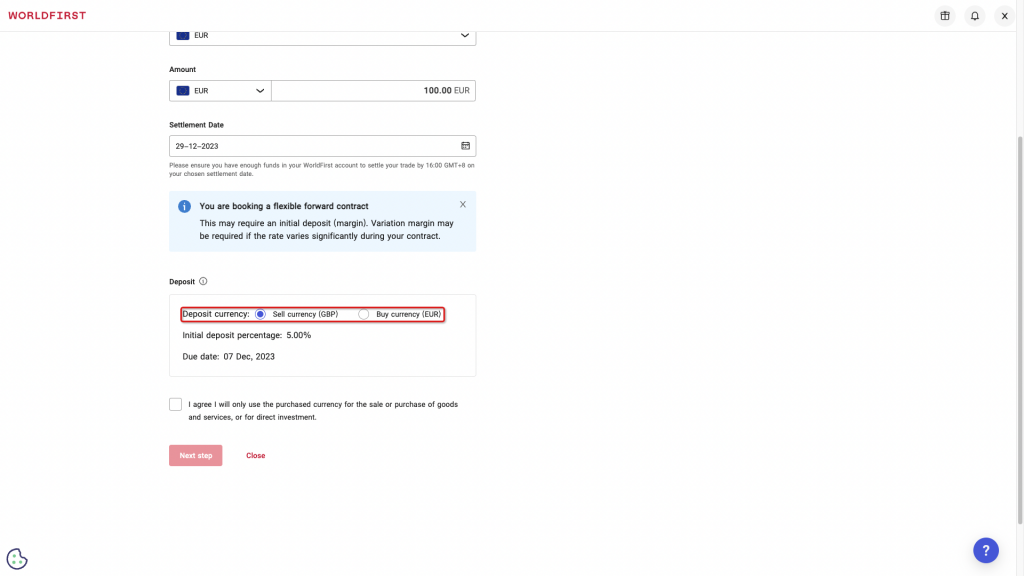Click the Deposit info tooltip icon

[203, 282]
